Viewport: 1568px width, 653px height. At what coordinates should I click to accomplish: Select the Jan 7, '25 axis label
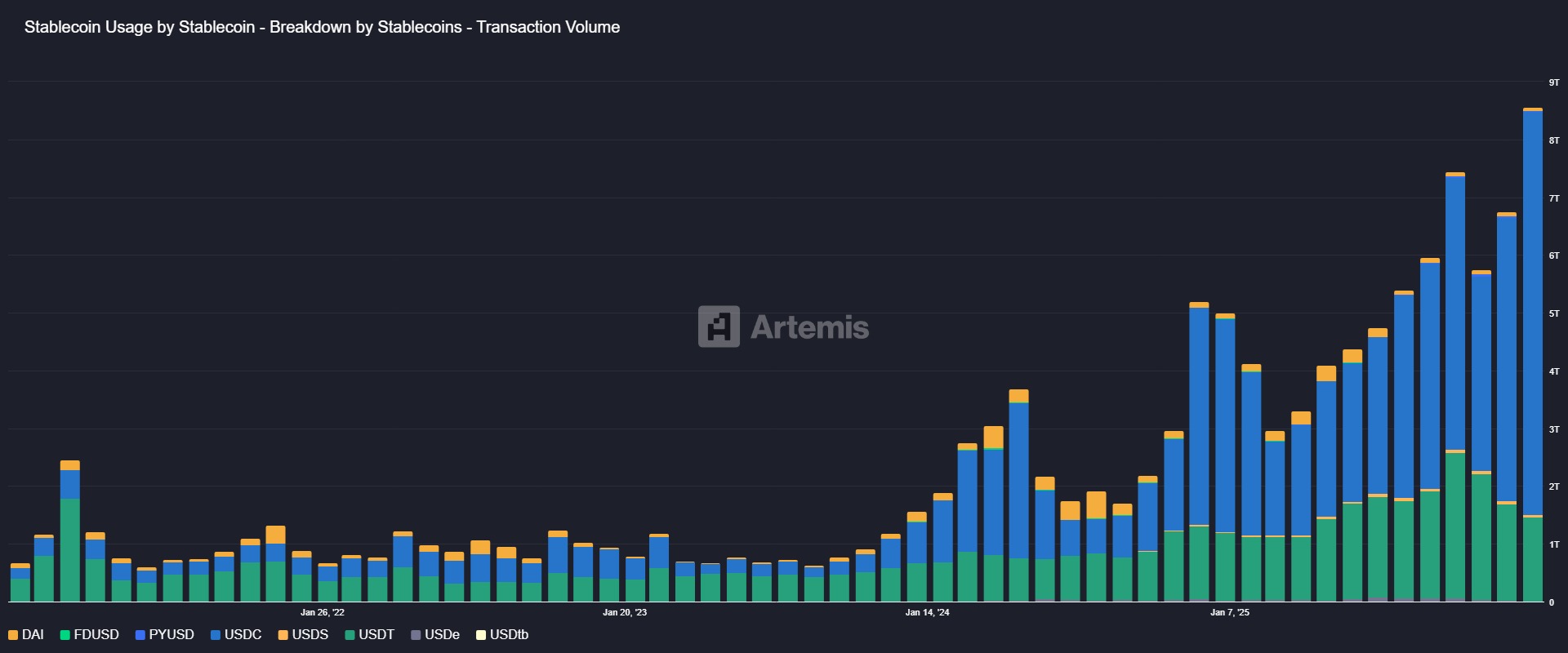(1230, 612)
